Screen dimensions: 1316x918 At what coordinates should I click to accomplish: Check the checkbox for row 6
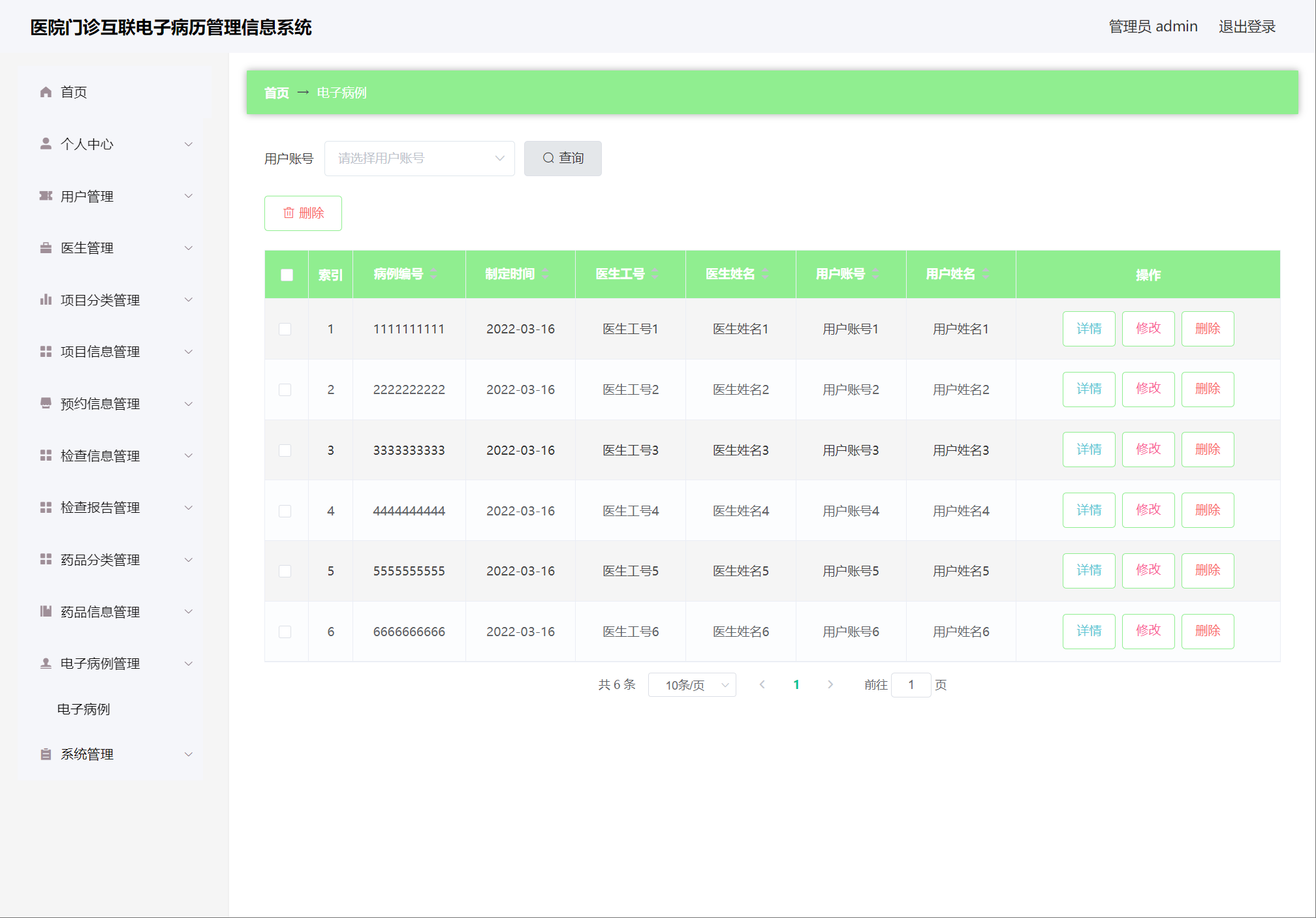285,632
